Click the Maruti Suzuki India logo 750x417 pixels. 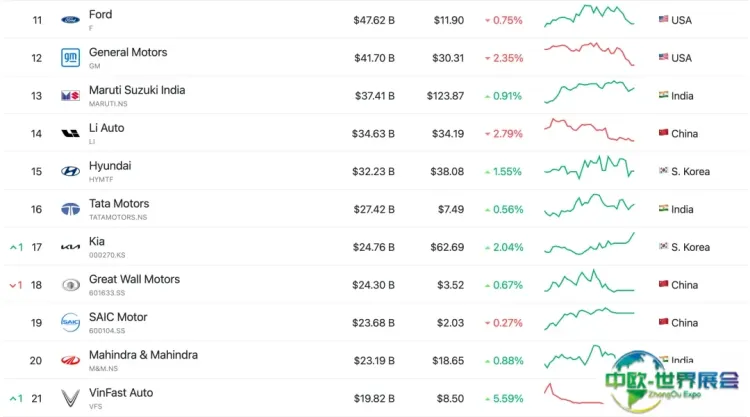(70, 96)
